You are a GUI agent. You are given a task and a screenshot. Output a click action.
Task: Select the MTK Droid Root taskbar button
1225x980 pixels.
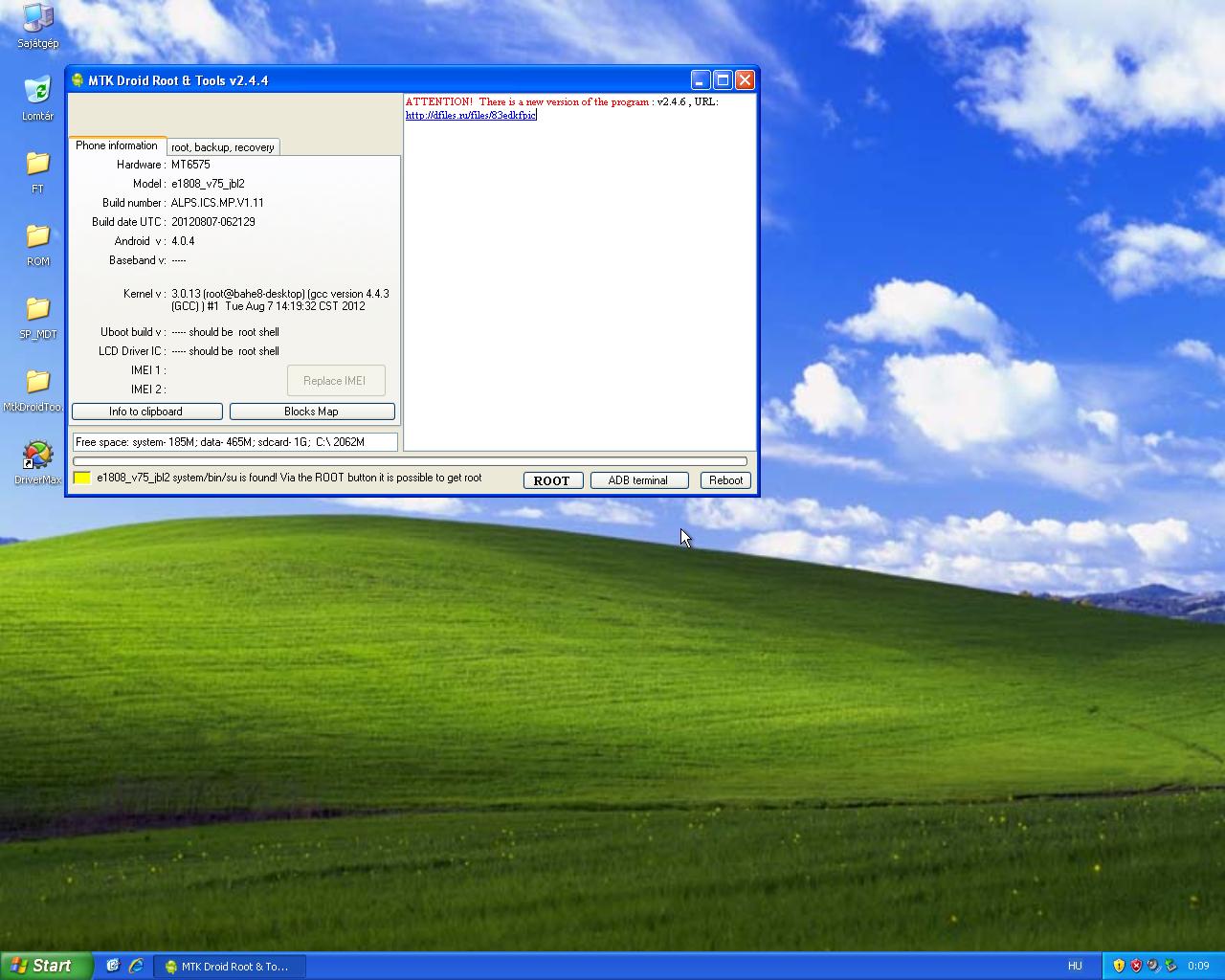pyautogui.click(x=230, y=966)
